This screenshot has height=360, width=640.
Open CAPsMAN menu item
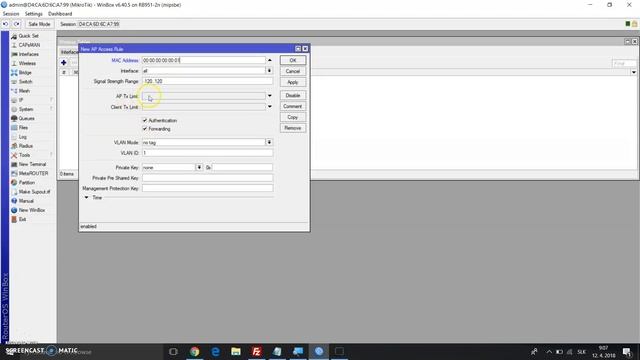pos(29,45)
